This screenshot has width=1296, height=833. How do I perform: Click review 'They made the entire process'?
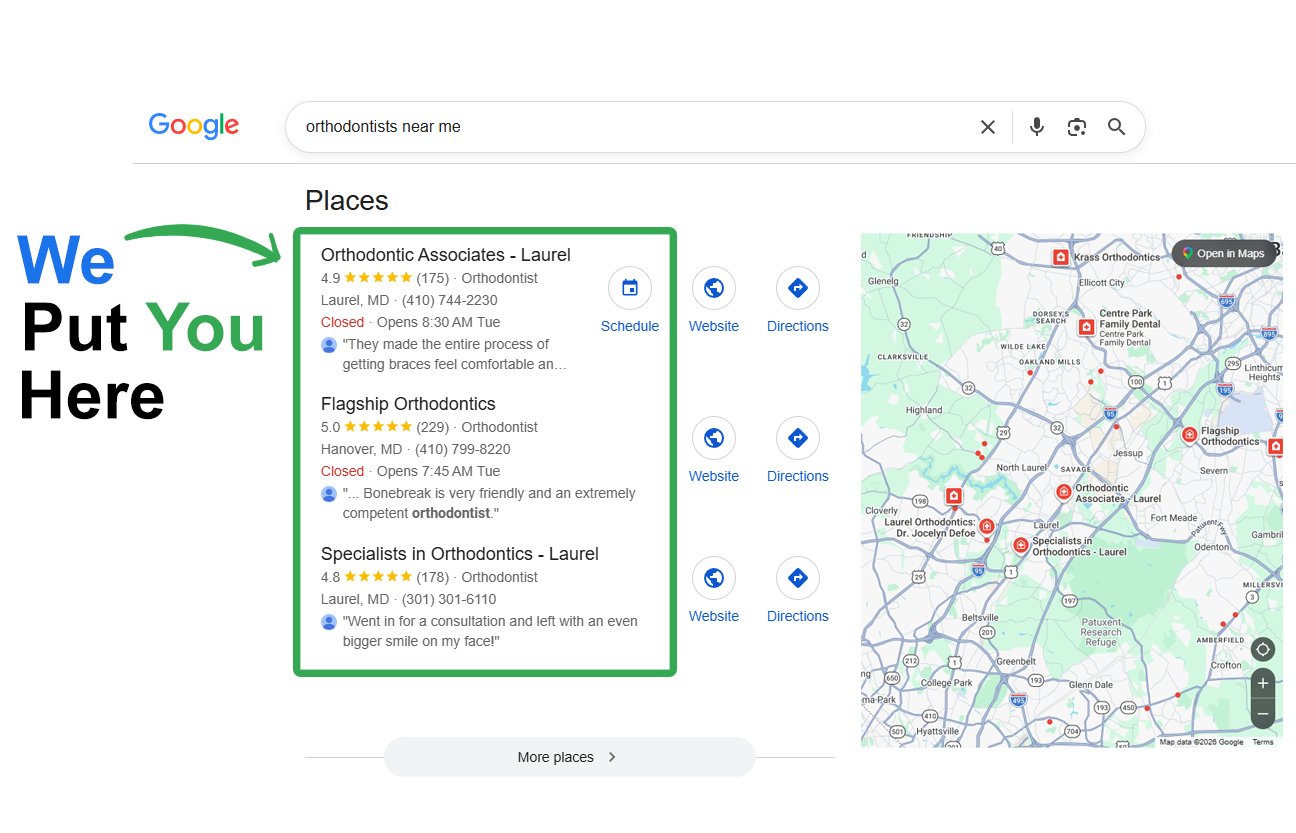point(455,354)
